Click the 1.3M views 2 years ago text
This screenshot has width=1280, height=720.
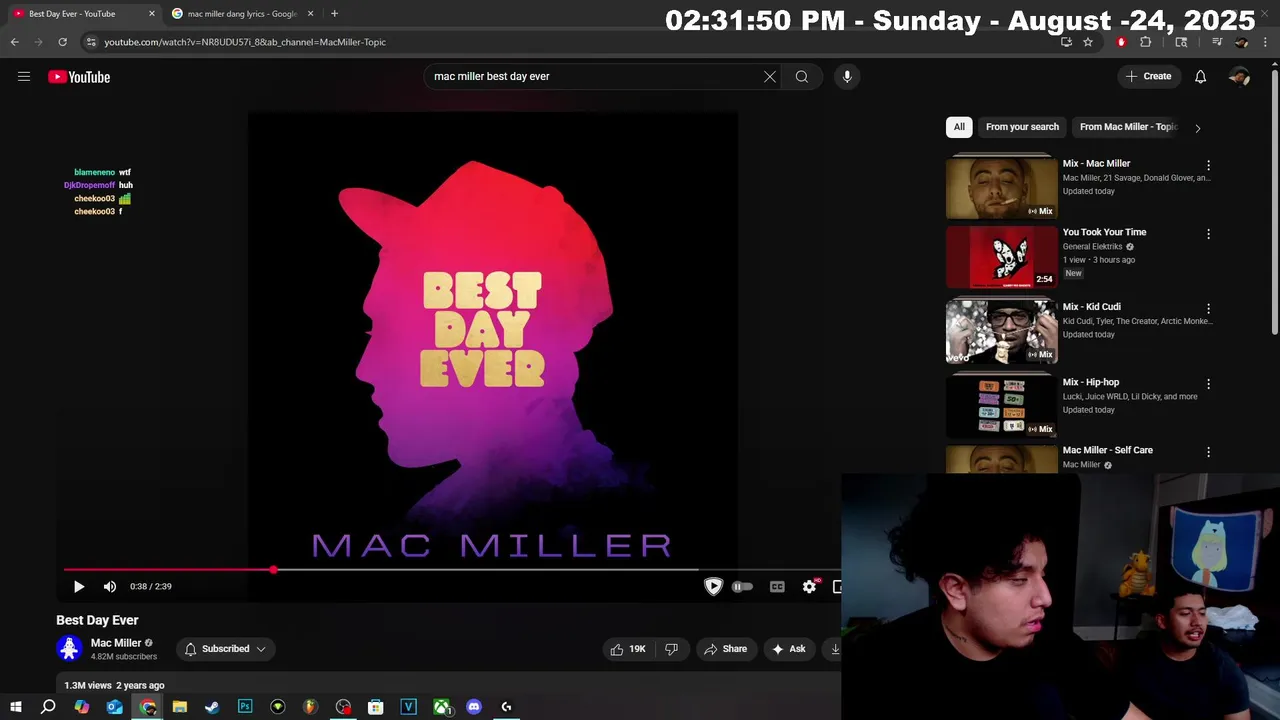[x=114, y=685]
